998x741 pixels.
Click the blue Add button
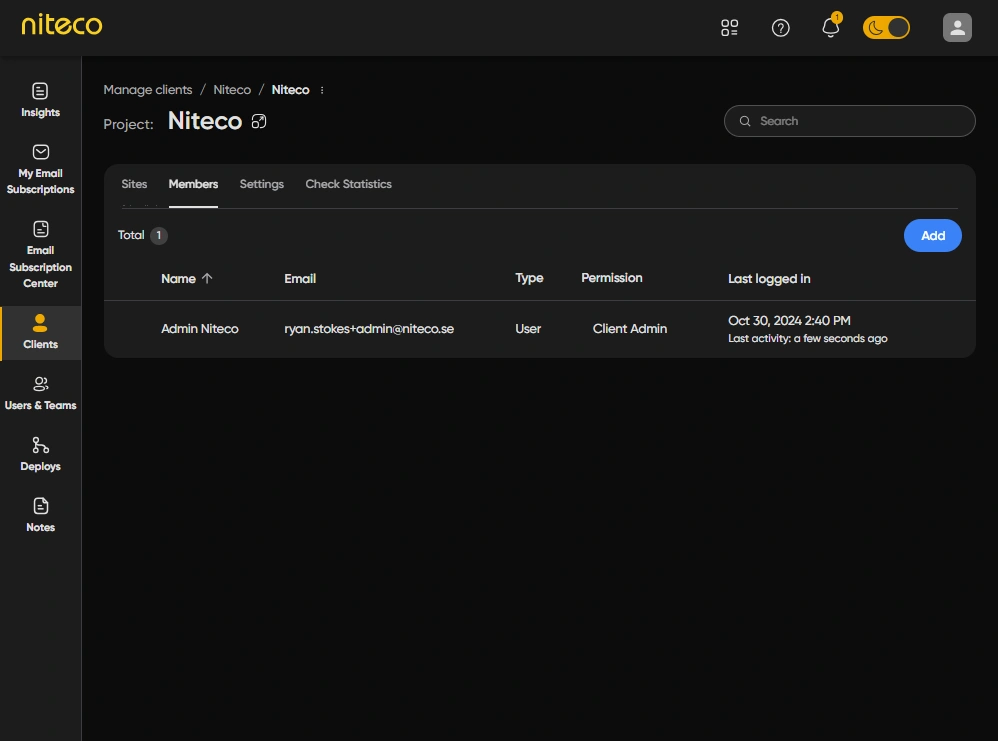932,236
